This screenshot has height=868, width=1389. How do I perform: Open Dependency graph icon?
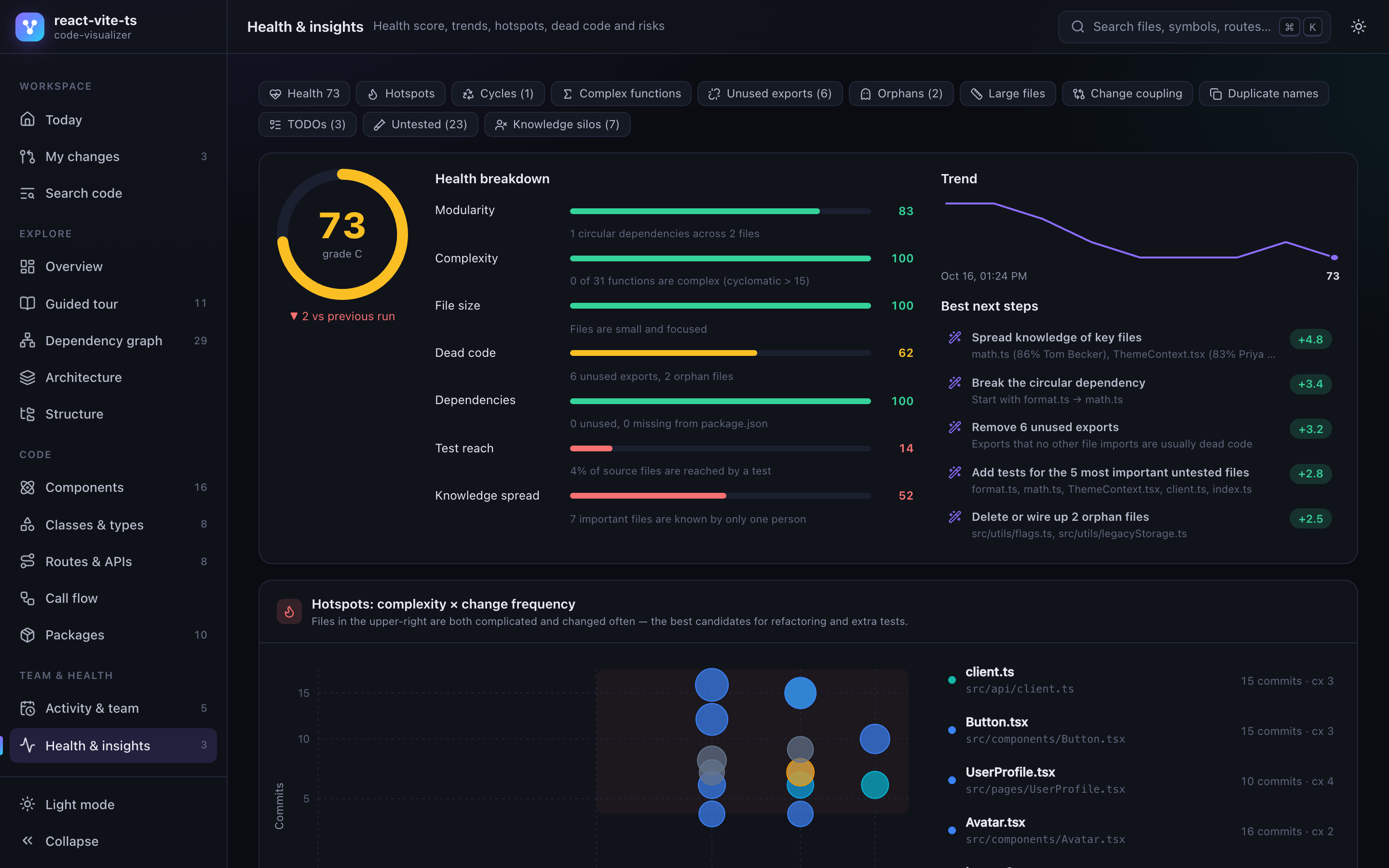coord(27,340)
